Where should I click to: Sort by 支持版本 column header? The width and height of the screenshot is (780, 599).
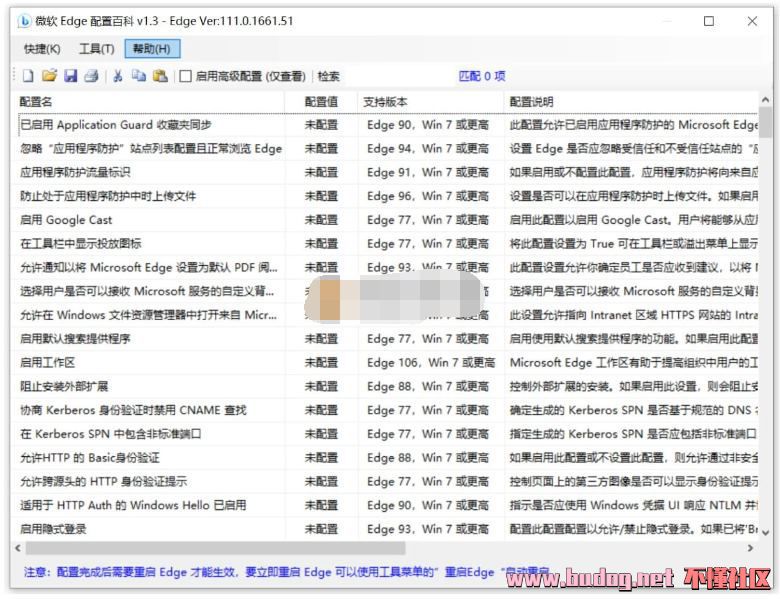tap(431, 102)
